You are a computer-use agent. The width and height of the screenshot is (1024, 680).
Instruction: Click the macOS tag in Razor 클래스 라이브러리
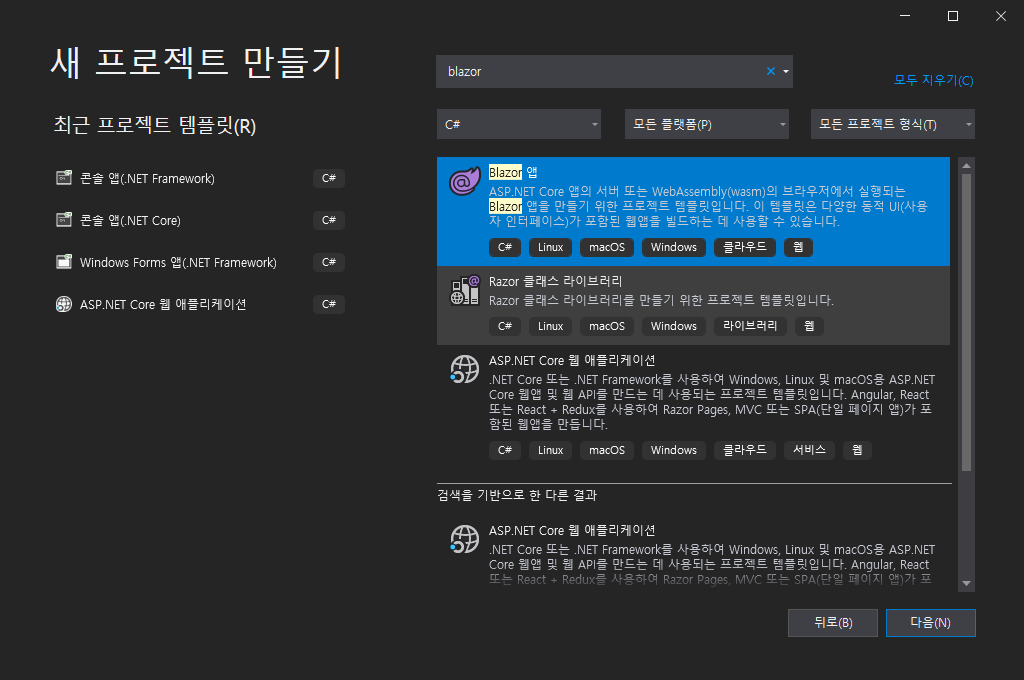[x=607, y=326]
